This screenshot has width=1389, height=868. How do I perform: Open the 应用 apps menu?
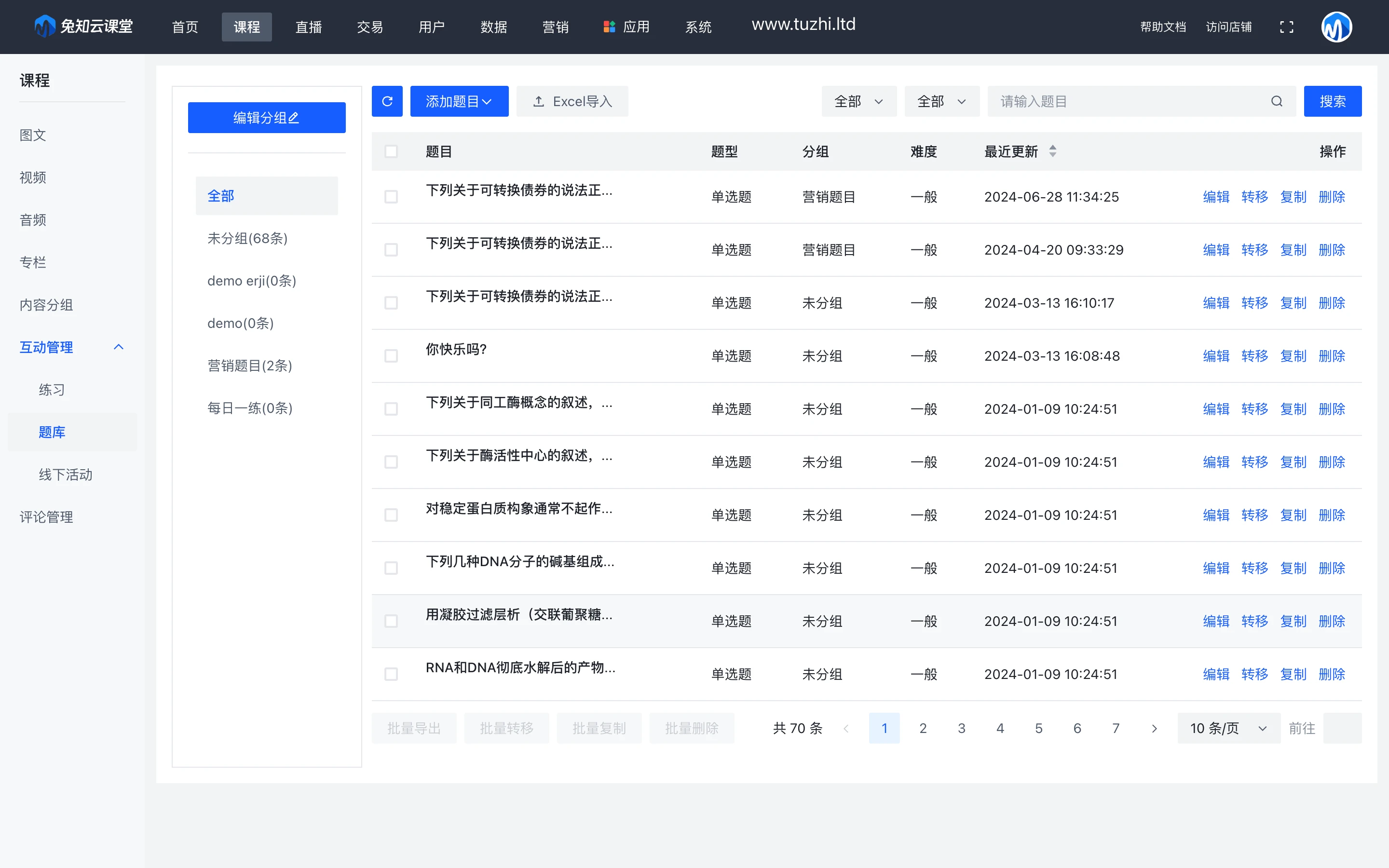point(626,27)
